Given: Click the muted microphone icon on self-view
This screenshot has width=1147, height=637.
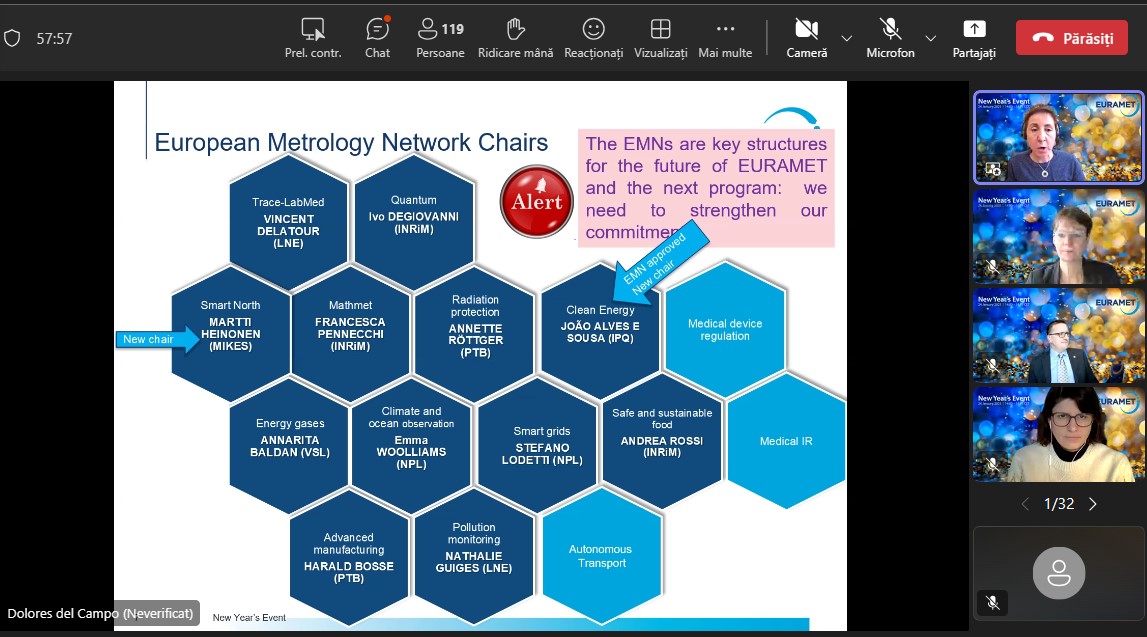Looking at the screenshot, I should tap(992, 602).
